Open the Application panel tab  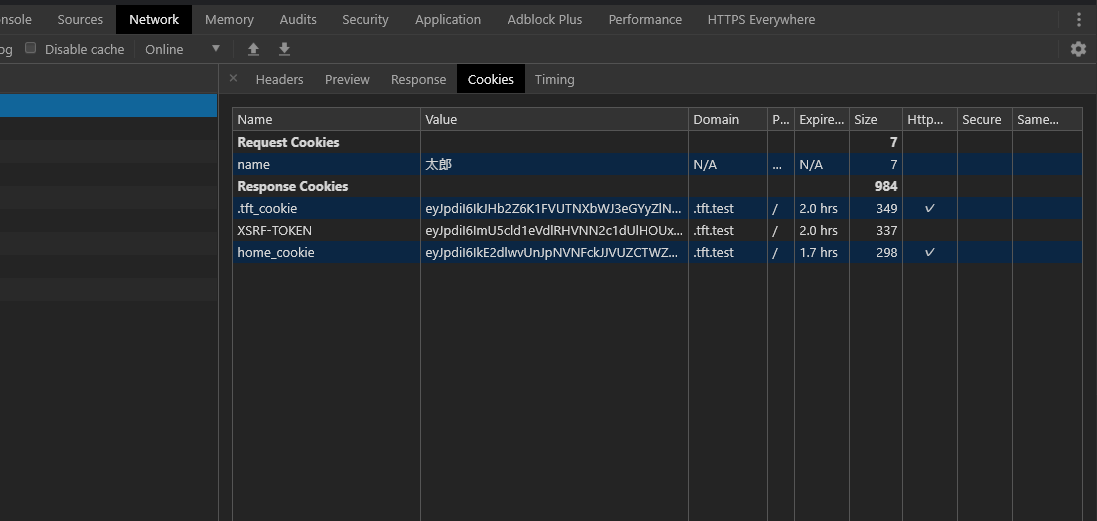click(x=447, y=19)
